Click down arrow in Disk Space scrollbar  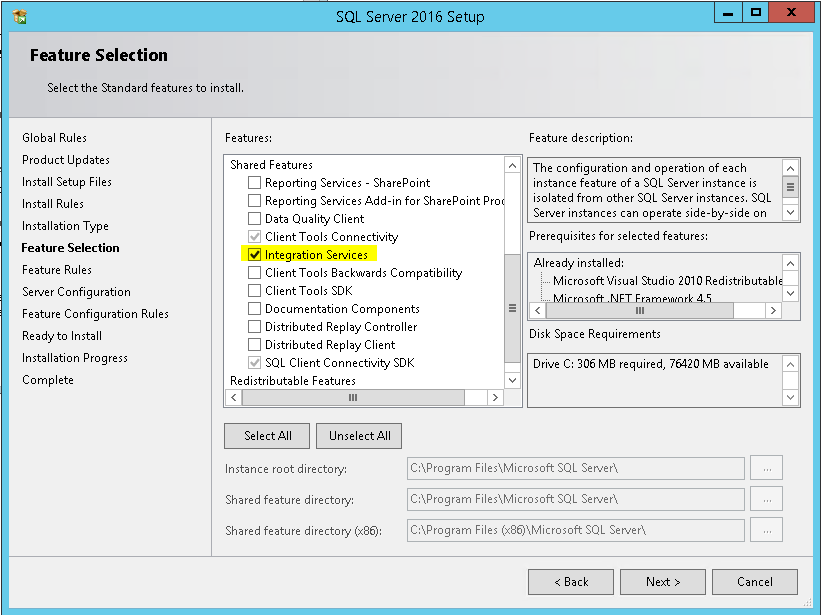(x=790, y=397)
